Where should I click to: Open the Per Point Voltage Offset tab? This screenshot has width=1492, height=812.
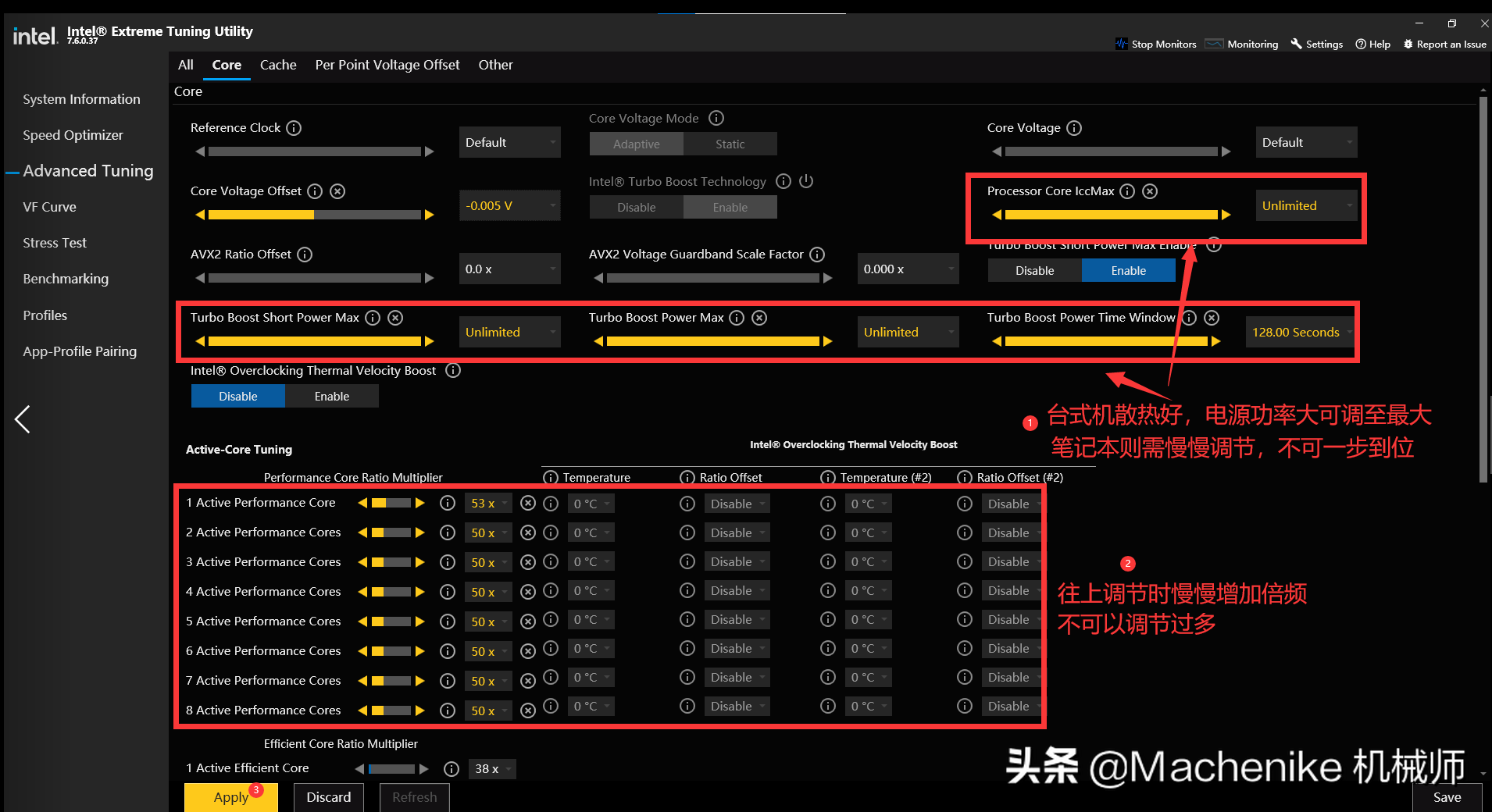point(387,65)
